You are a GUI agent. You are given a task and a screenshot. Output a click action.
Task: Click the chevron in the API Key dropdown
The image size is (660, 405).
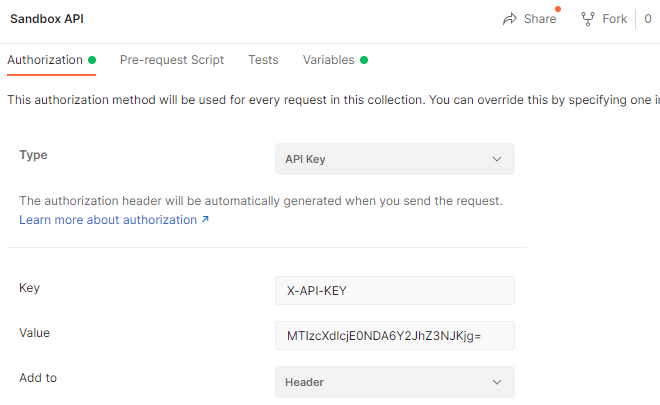click(x=497, y=159)
